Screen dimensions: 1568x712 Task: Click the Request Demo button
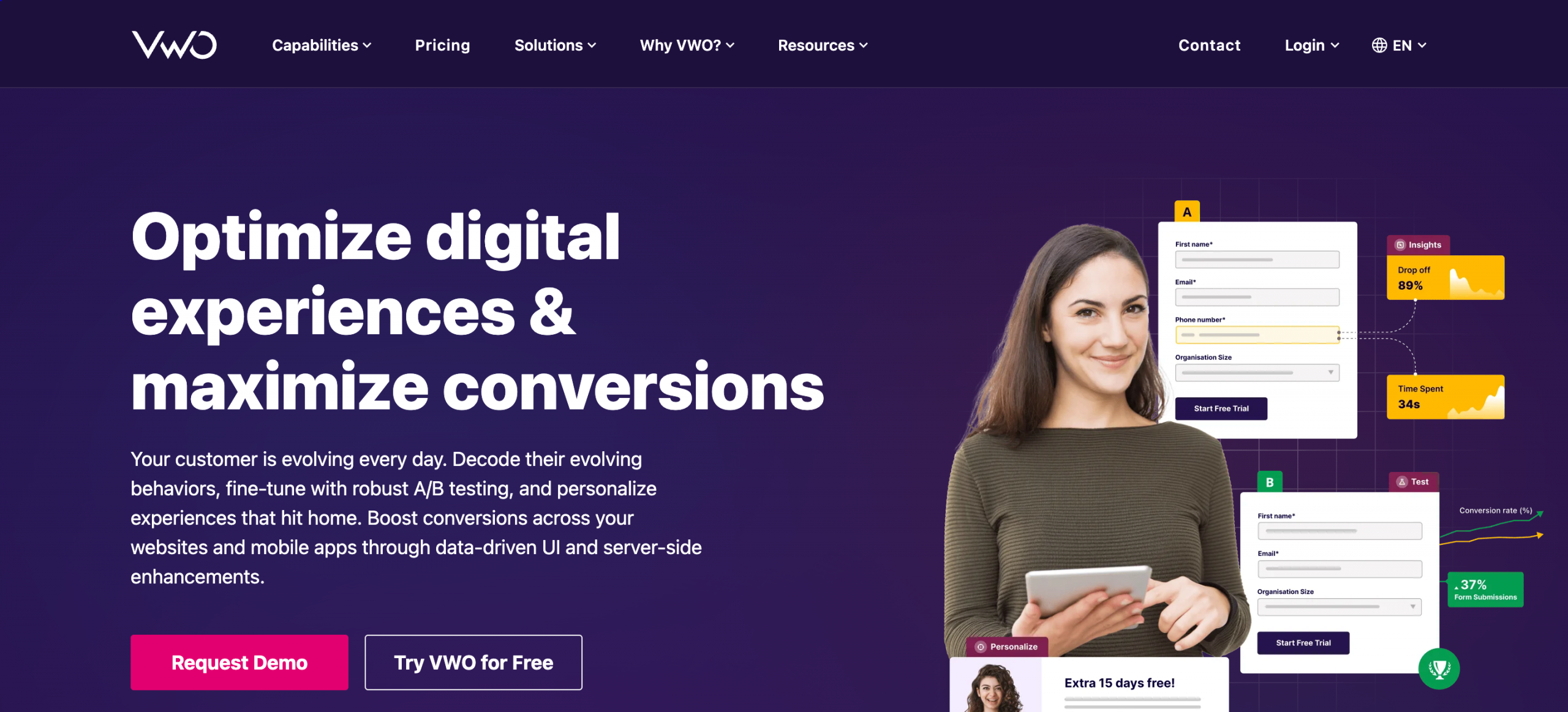coord(238,661)
